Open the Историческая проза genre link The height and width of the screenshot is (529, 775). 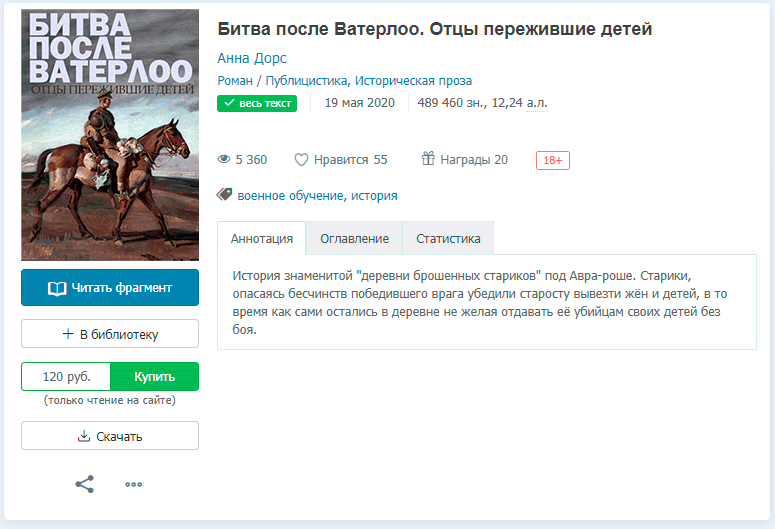[413, 81]
